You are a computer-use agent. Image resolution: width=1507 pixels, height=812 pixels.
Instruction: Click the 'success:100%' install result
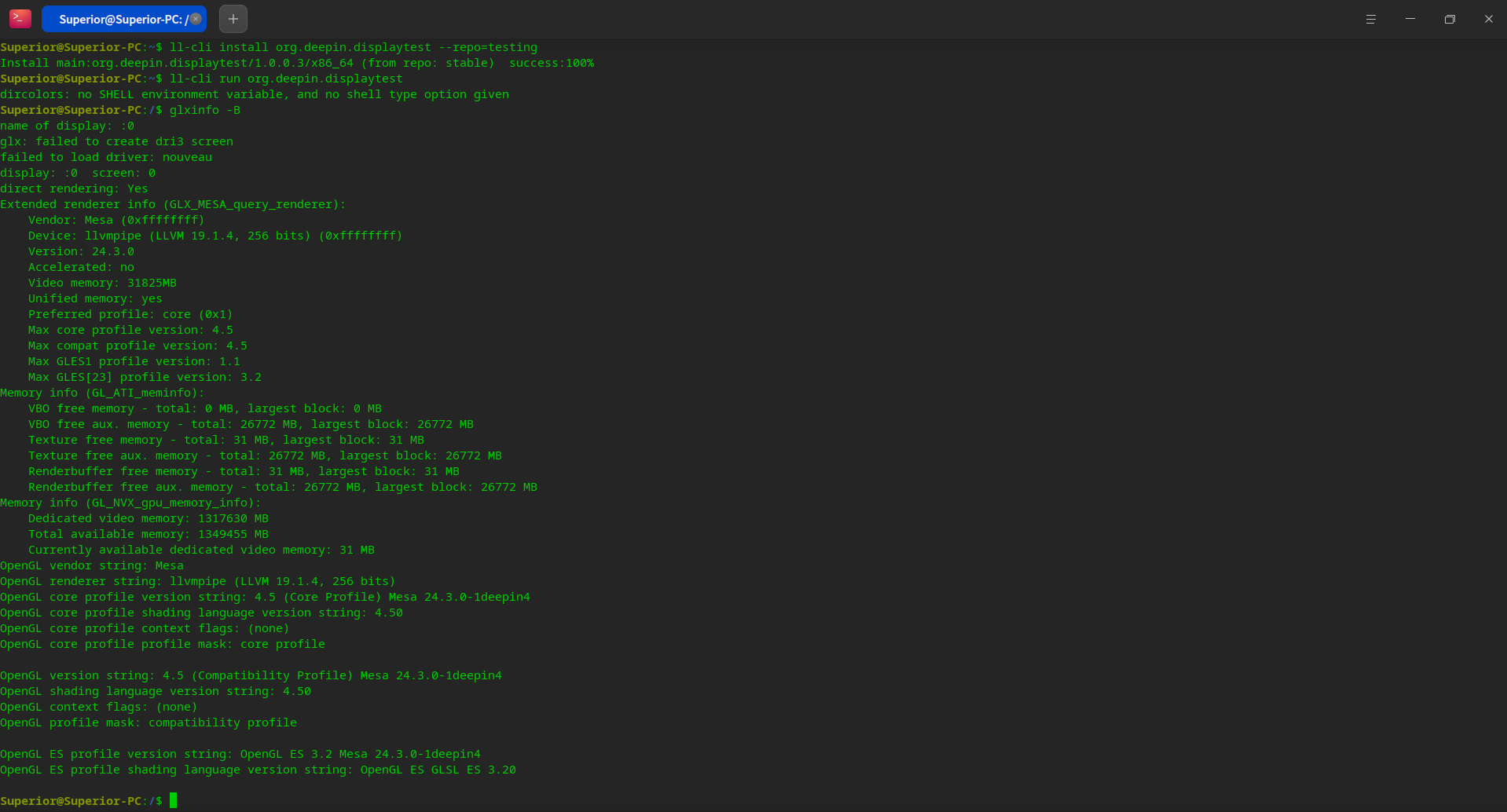[x=552, y=63]
